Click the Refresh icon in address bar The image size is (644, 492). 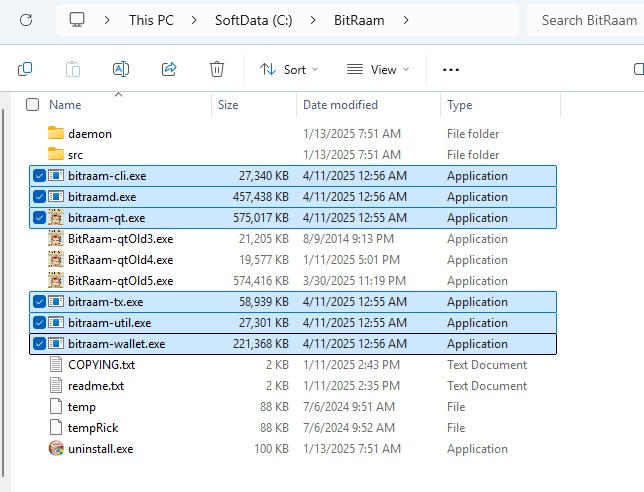pos(26,20)
